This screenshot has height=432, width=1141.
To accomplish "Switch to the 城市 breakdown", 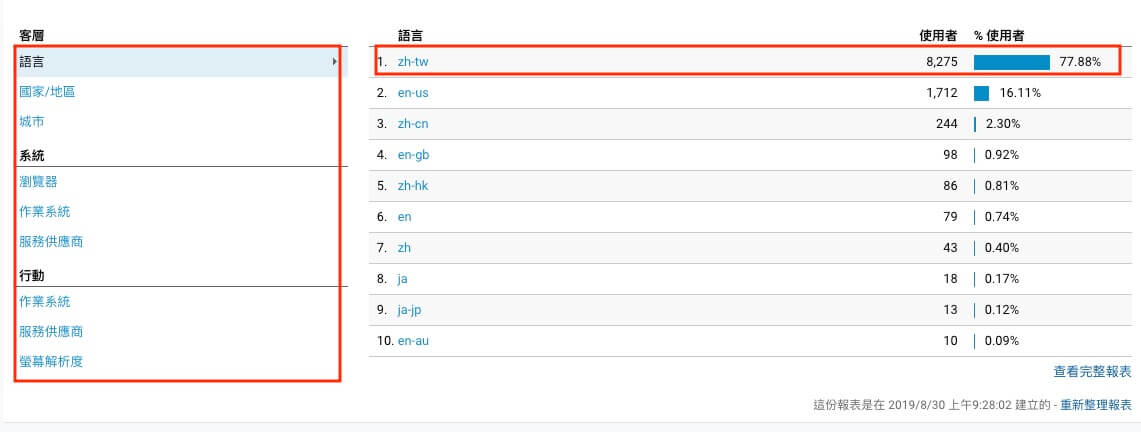I will (x=31, y=122).
